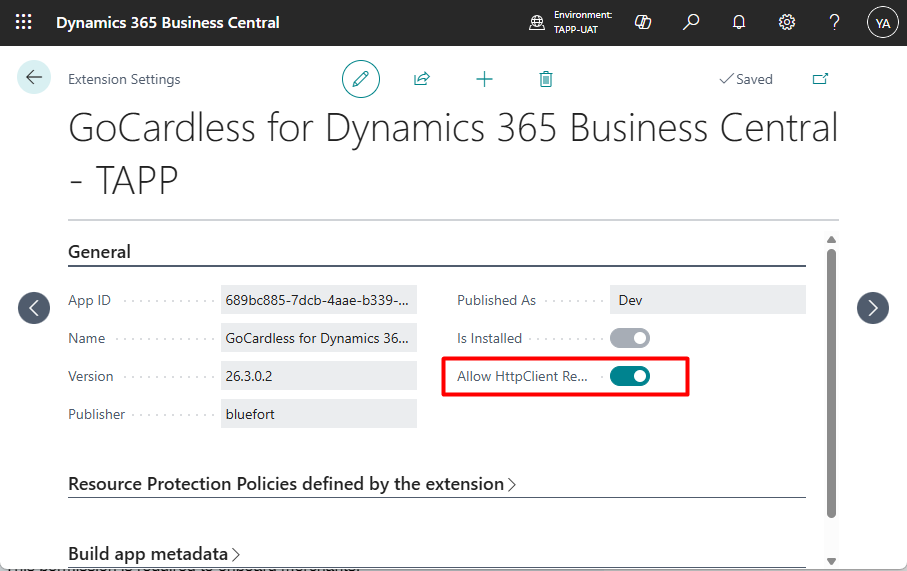Screen dimensions: 907x571
Task: Click the App ID label
Action: tap(89, 300)
